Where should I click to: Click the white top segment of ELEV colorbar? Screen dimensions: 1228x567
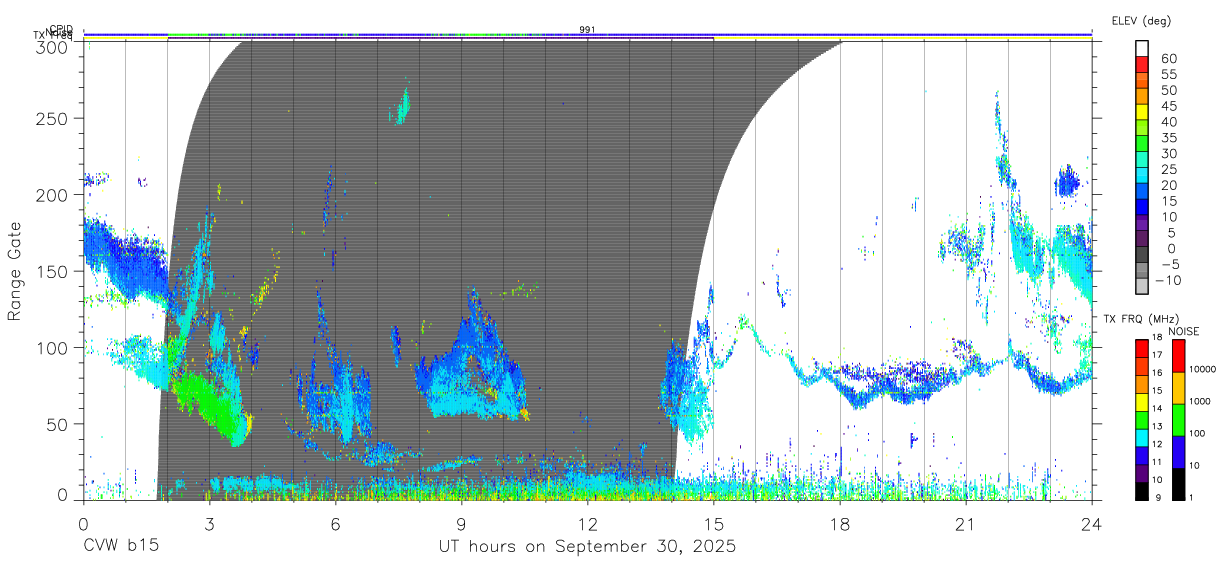(x=1142, y=49)
